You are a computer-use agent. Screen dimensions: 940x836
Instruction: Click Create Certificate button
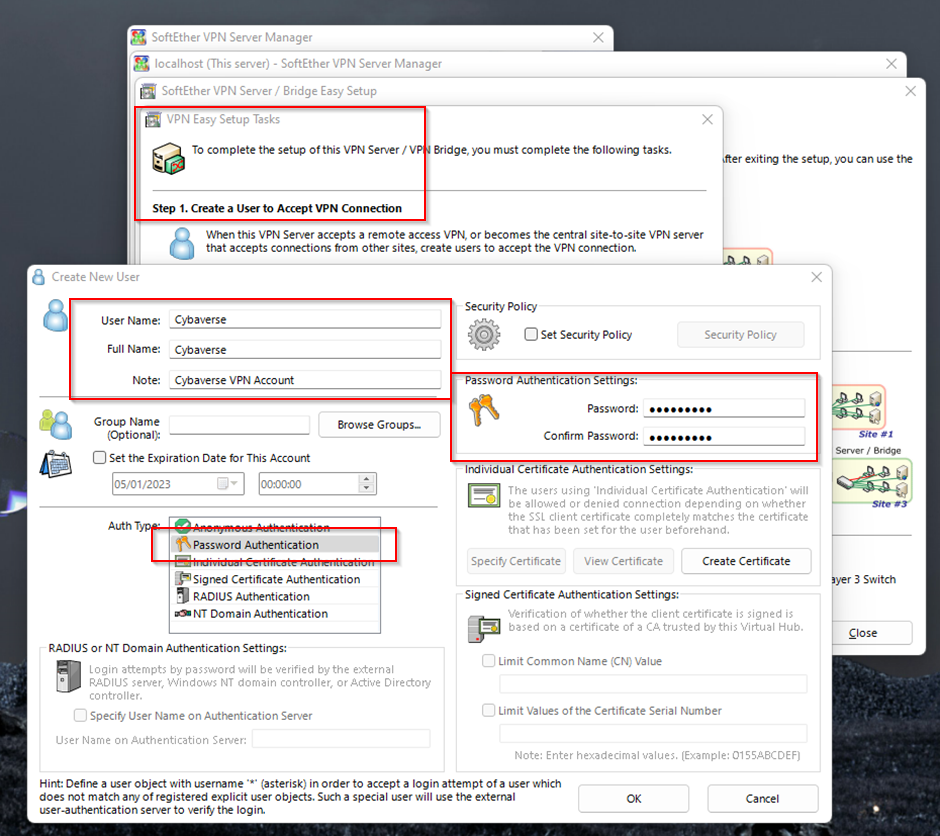(746, 561)
